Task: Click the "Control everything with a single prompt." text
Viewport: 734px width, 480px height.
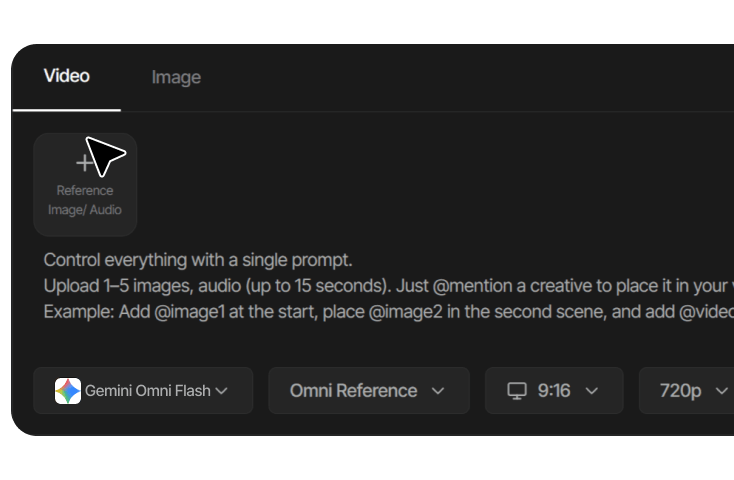Action: [x=198, y=260]
